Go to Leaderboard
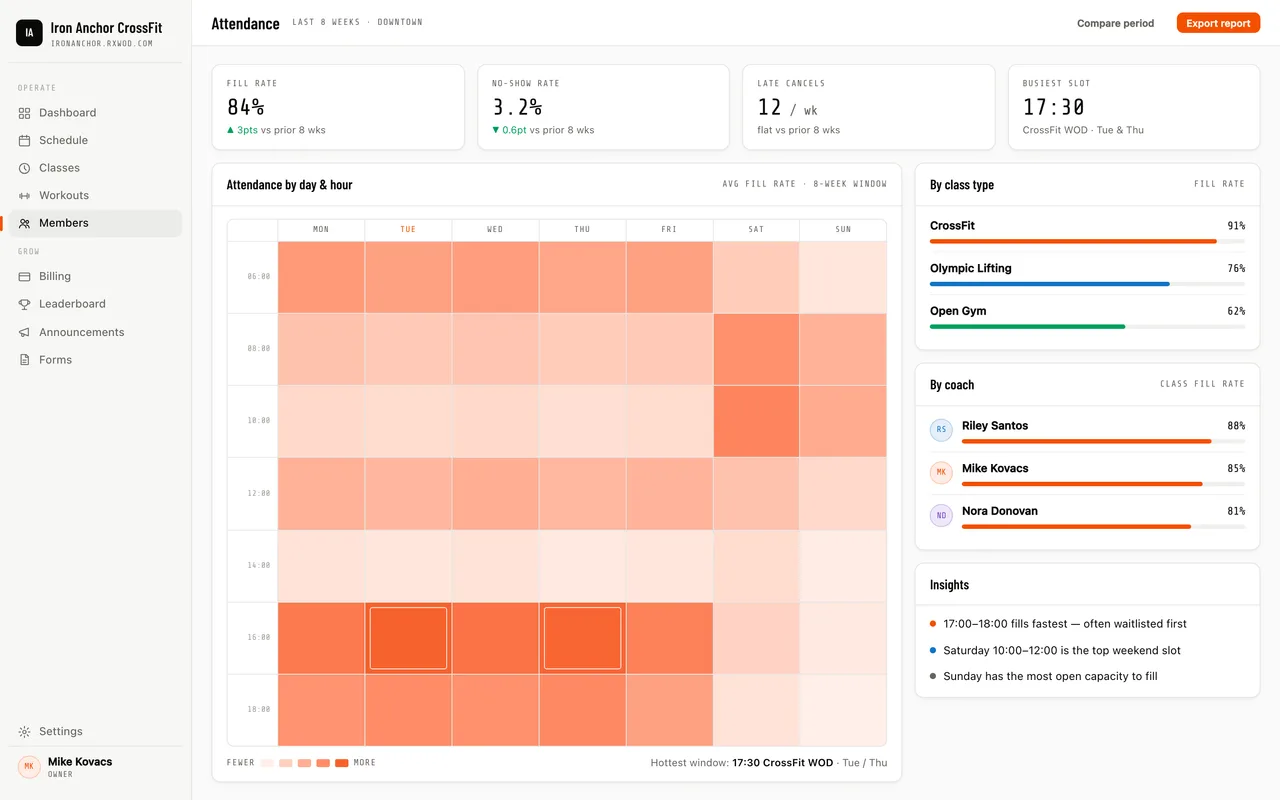Viewport: 1280px width, 800px height. (x=96, y=304)
